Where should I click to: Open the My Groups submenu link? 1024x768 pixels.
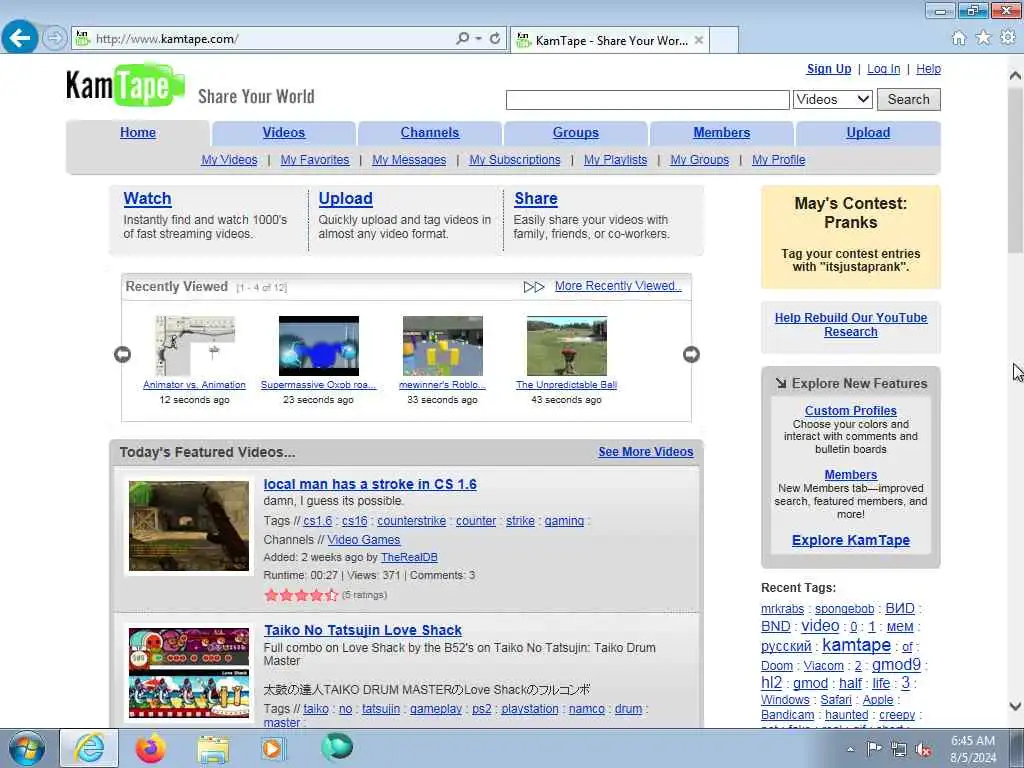pyautogui.click(x=699, y=160)
